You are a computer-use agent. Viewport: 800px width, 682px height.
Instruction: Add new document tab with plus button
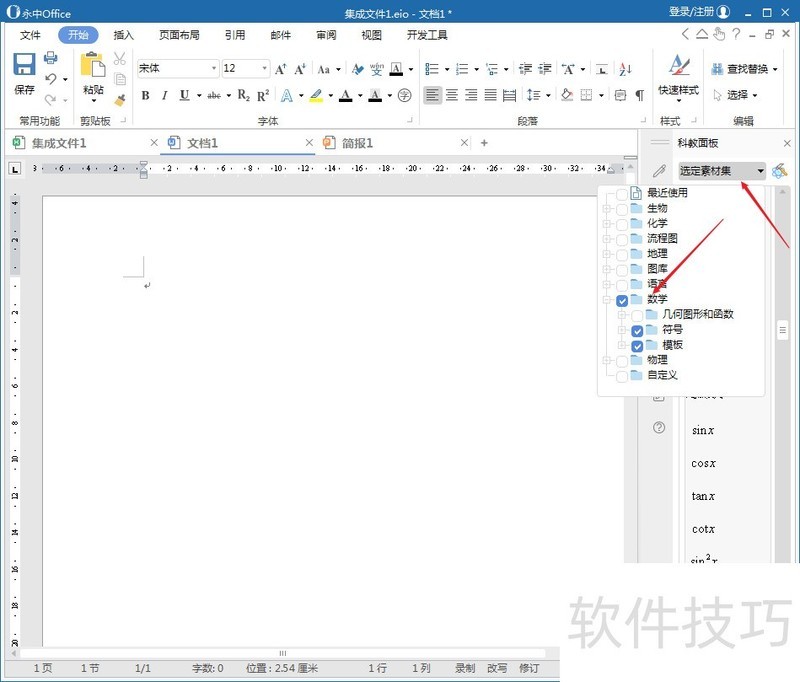484,143
